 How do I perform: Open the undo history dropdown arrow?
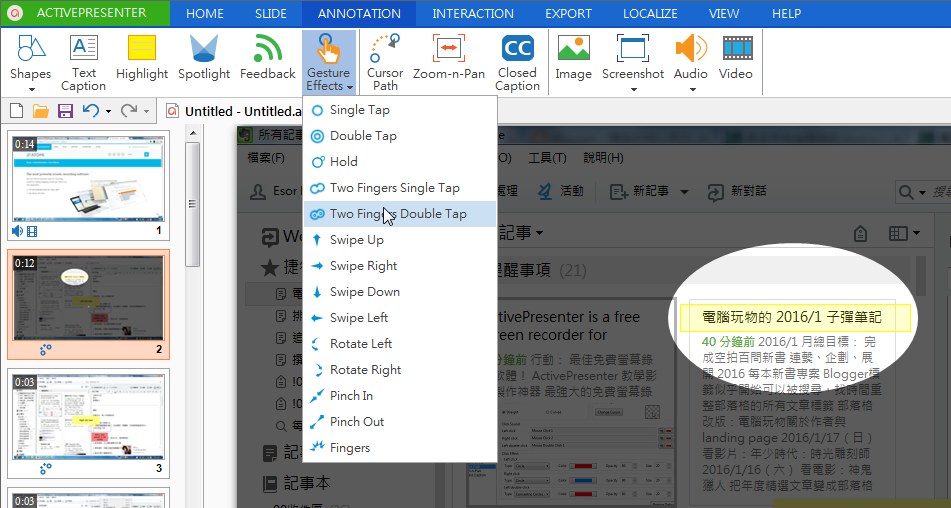click(109, 112)
